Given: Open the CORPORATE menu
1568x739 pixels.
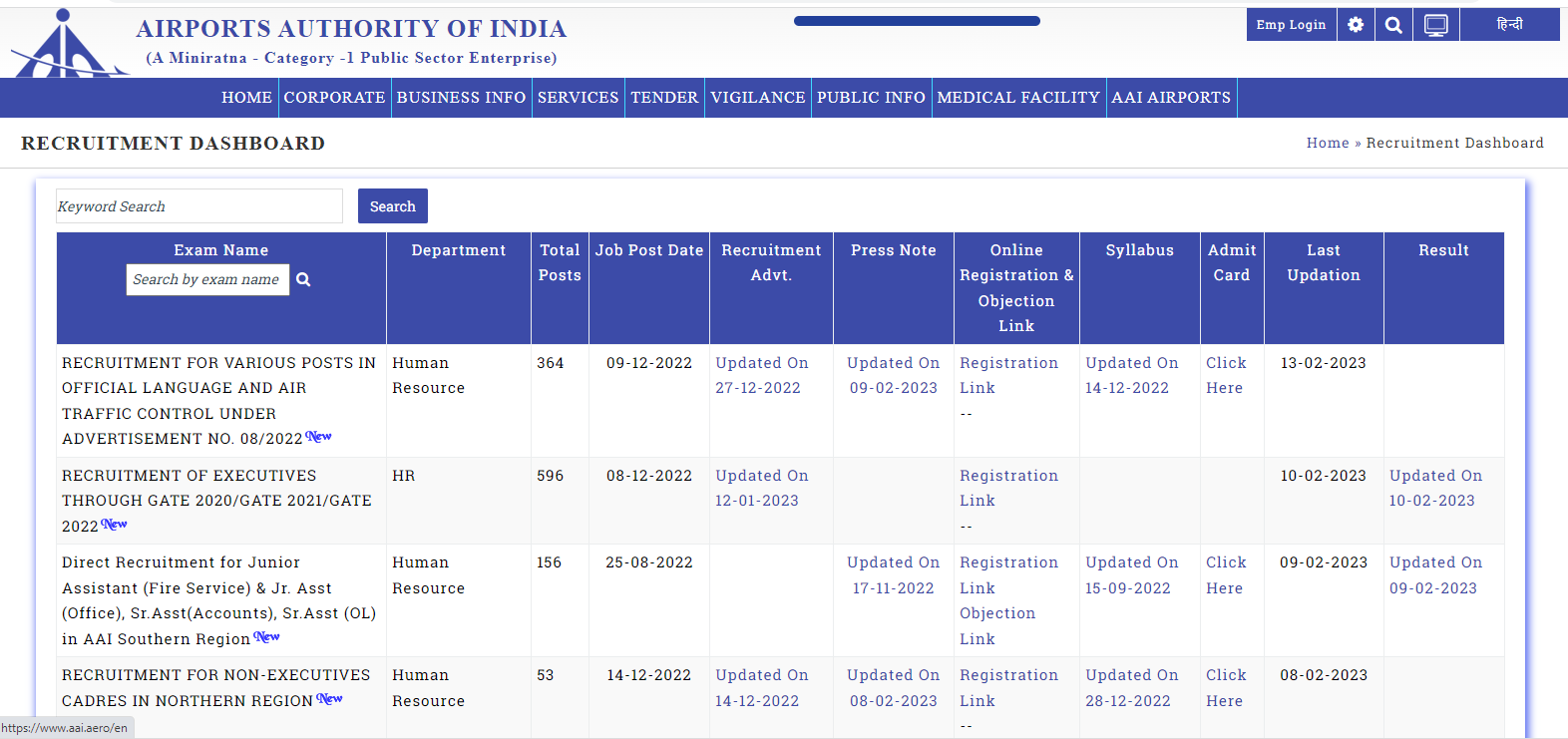Looking at the screenshot, I should point(334,98).
